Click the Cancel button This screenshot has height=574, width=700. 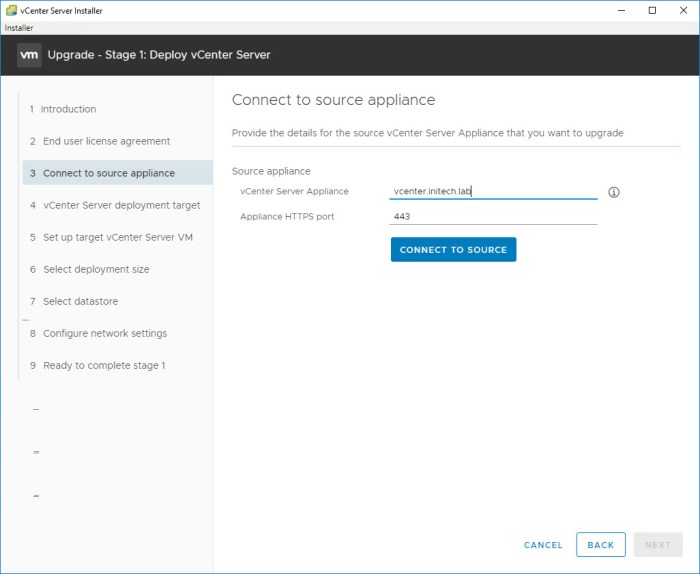(543, 545)
